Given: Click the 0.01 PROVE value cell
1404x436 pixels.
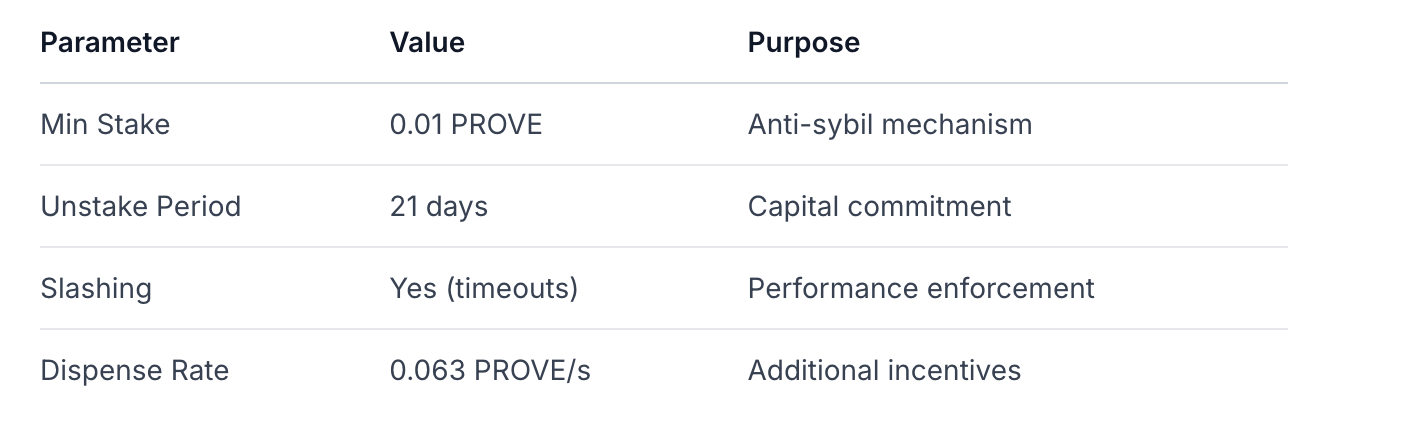Looking at the screenshot, I should tap(465, 125).
